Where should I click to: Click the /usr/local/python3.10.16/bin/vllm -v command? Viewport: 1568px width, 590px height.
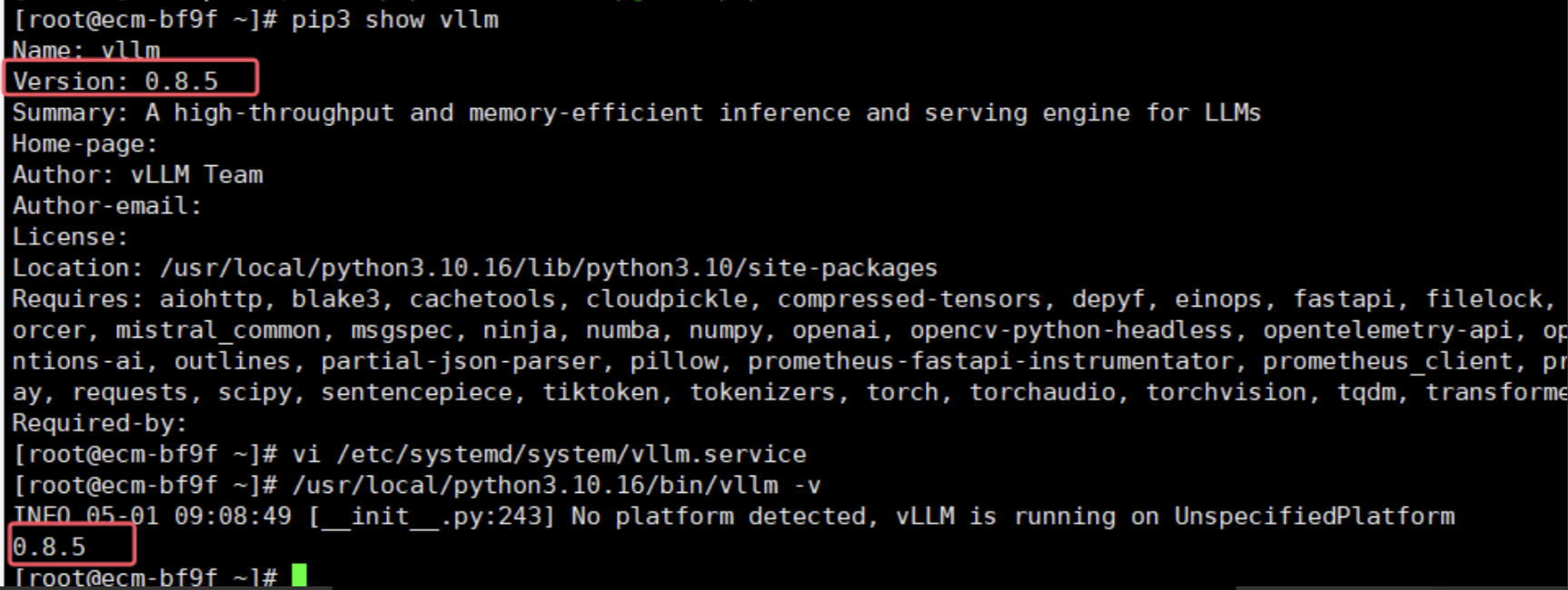click(x=556, y=486)
